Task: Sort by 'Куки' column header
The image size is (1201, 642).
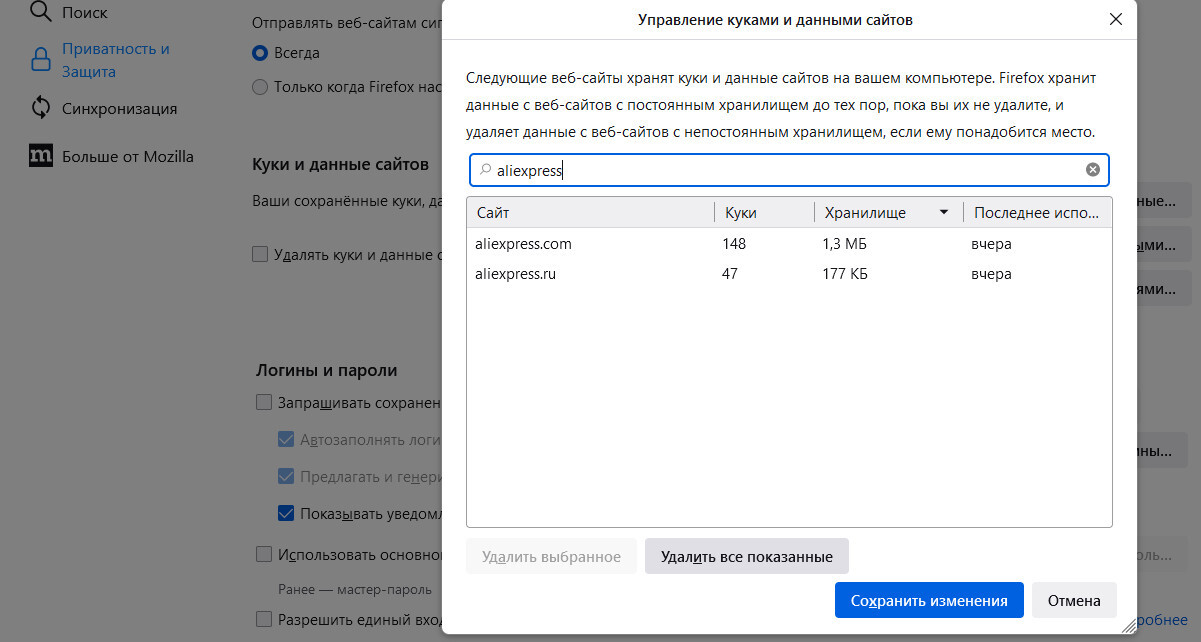Action: click(x=763, y=212)
